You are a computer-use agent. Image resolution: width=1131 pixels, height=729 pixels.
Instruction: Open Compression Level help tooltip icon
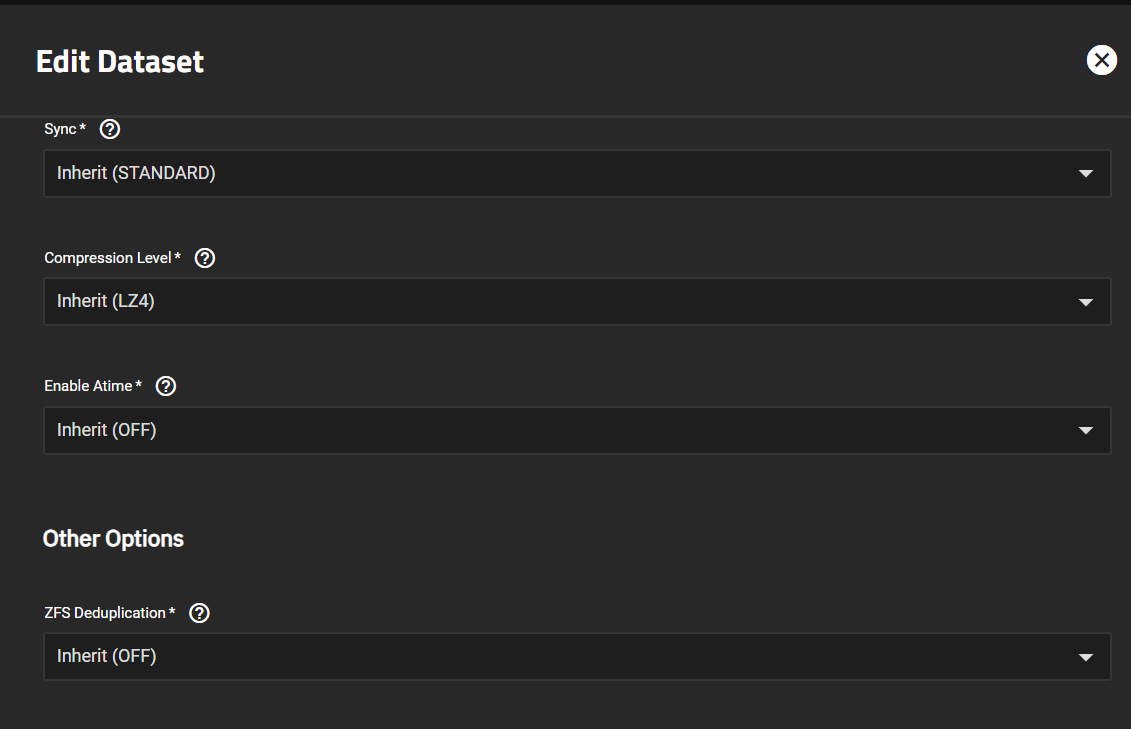coord(205,258)
